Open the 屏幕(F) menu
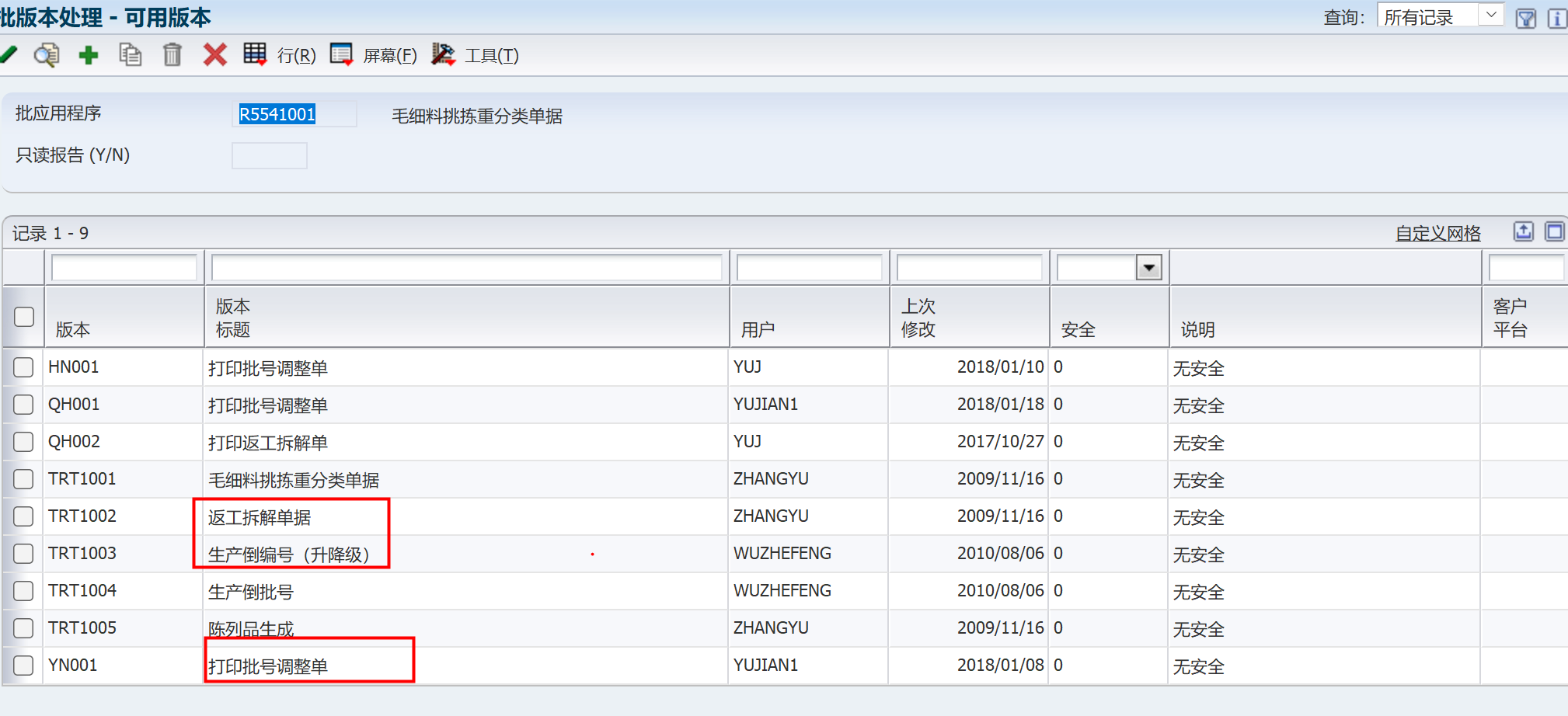The width and height of the screenshot is (1568, 716). tap(390, 56)
